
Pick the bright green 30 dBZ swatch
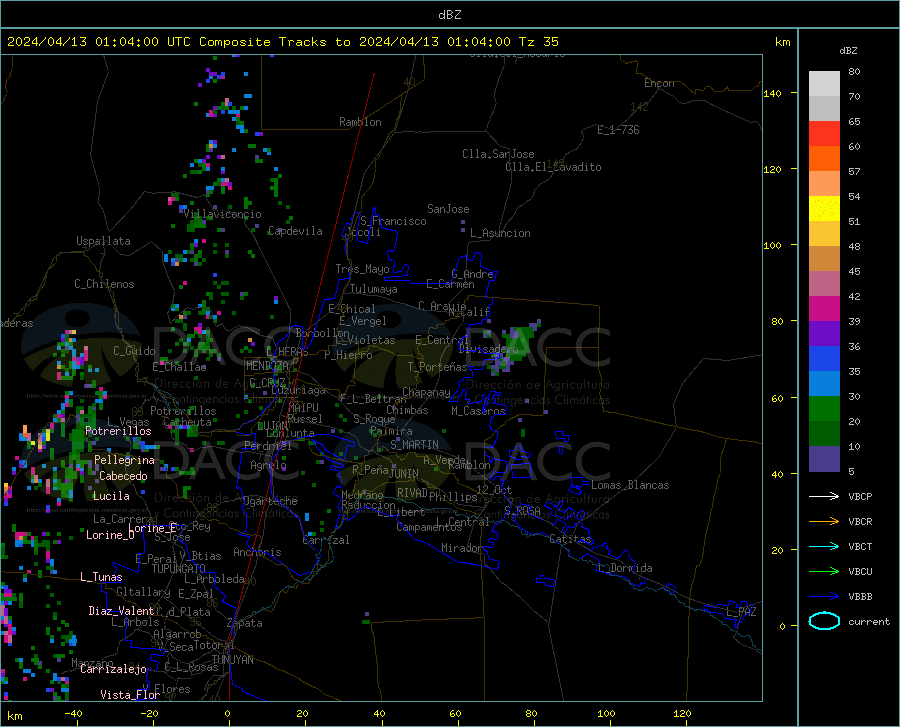[x=824, y=409]
